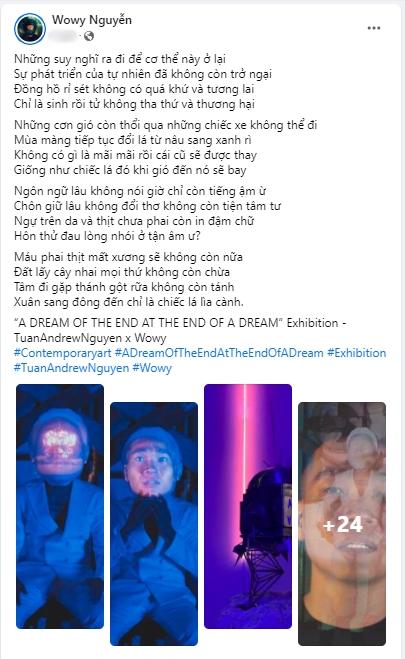405x659 pixels.
Task: Open the #ADreamOfTheEndAtTheEndOfADream hashtag
Action: pyautogui.click(x=219, y=353)
